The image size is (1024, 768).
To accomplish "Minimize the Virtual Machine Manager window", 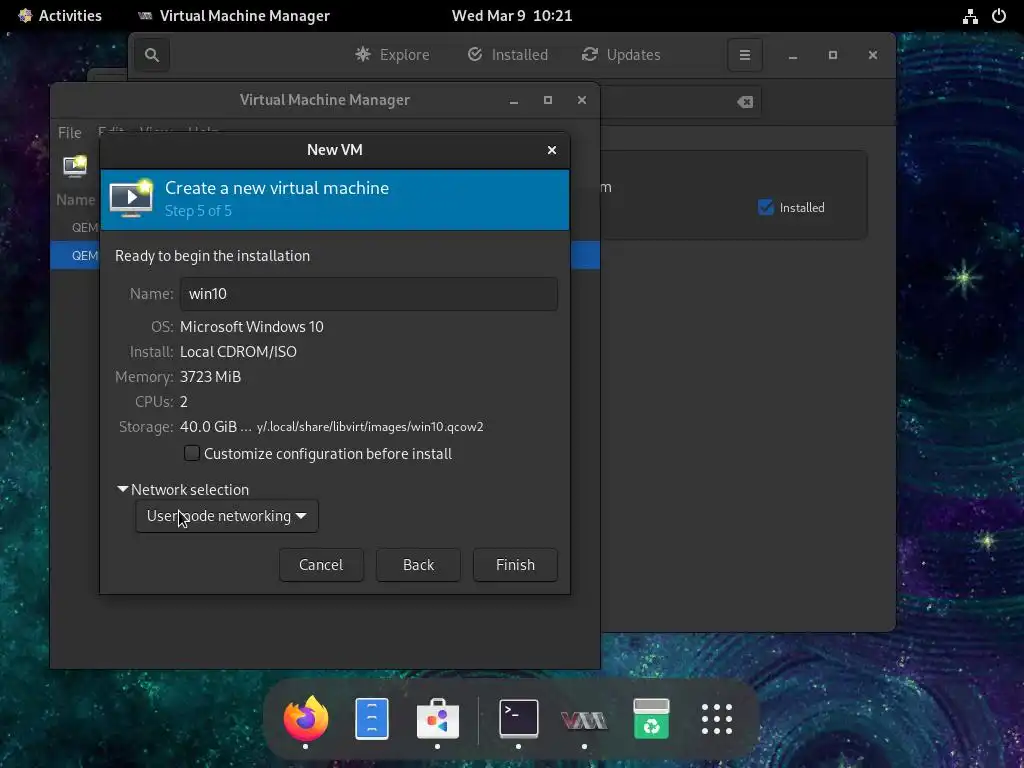I will pyautogui.click(x=514, y=101).
